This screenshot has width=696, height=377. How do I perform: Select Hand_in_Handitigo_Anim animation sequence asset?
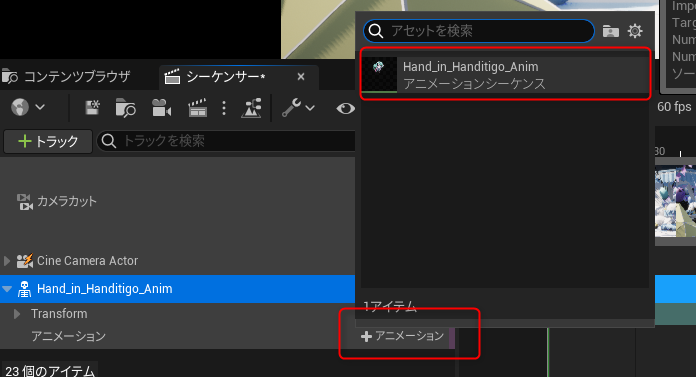[x=505, y=75]
